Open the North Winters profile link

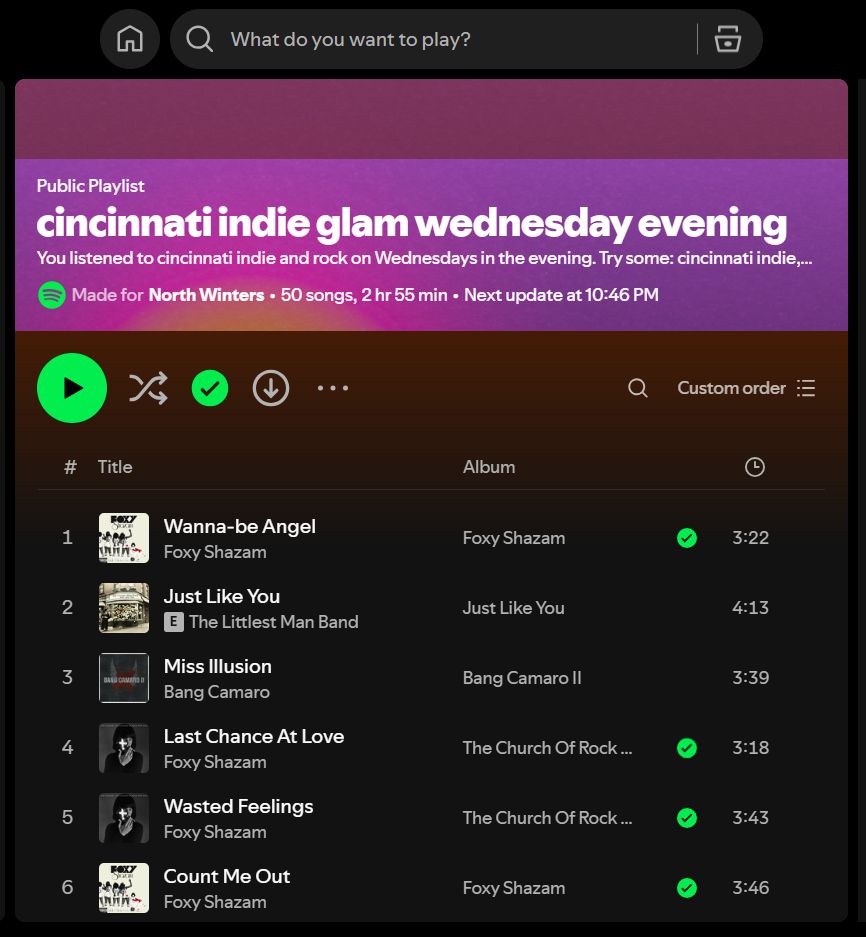pos(206,295)
